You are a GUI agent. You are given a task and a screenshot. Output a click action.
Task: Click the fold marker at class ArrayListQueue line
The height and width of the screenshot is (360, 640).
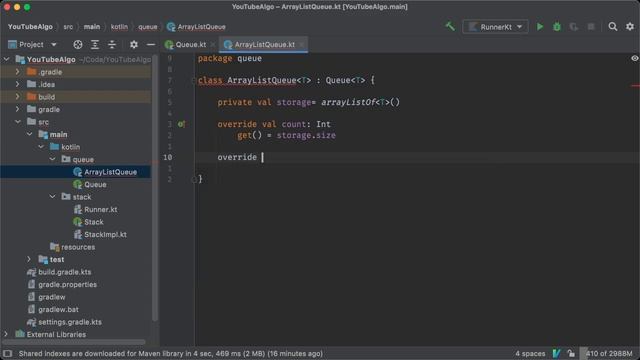coord(193,80)
